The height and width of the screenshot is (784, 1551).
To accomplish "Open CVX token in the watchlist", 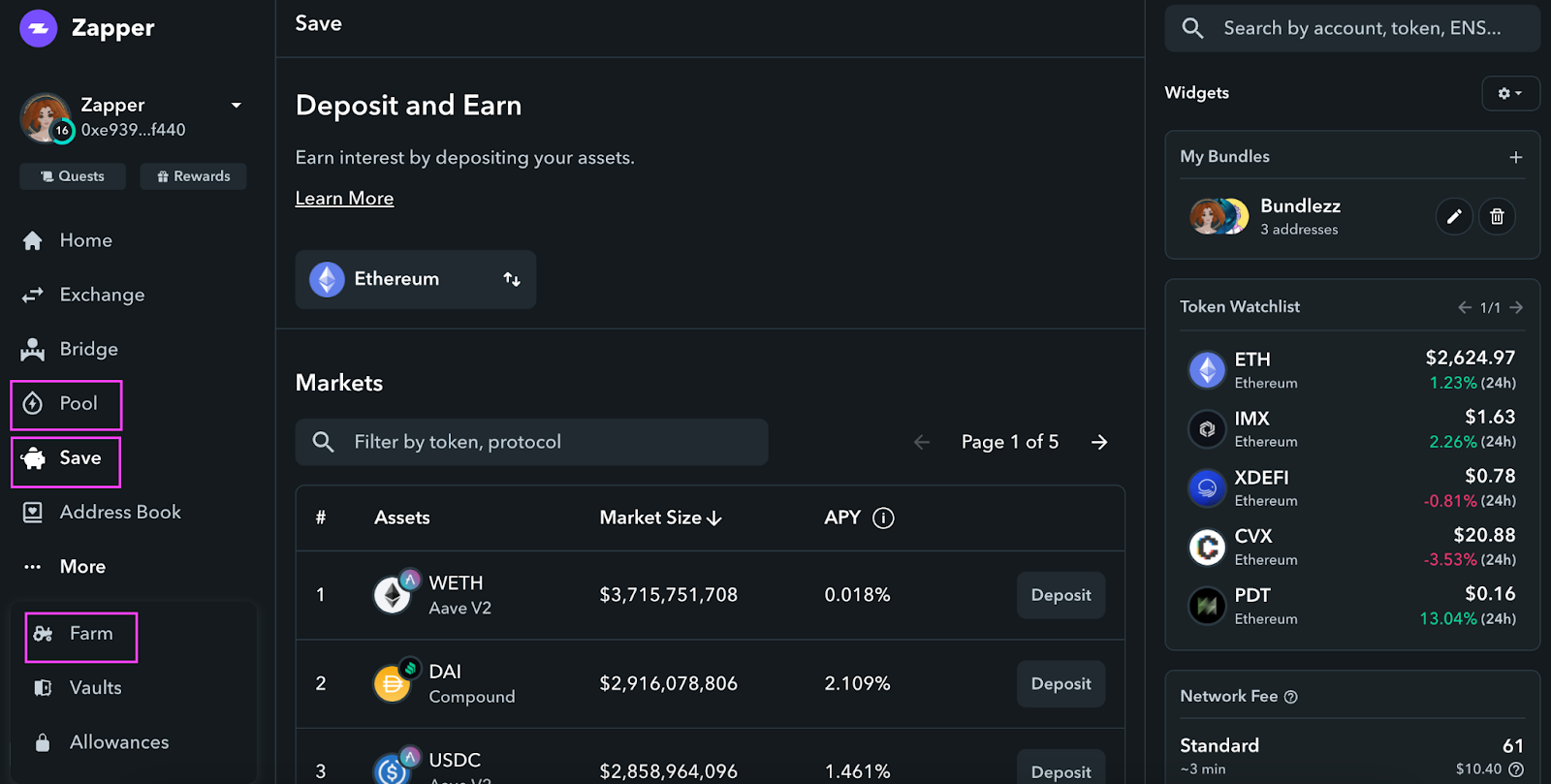I will (1352, 548).
